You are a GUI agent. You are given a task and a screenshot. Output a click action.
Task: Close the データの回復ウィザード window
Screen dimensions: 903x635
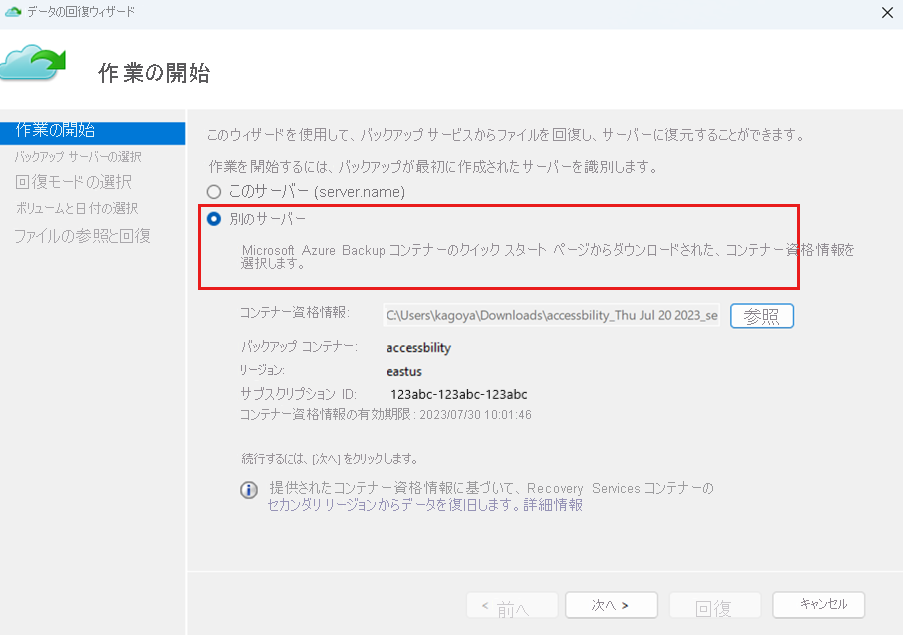887,13
